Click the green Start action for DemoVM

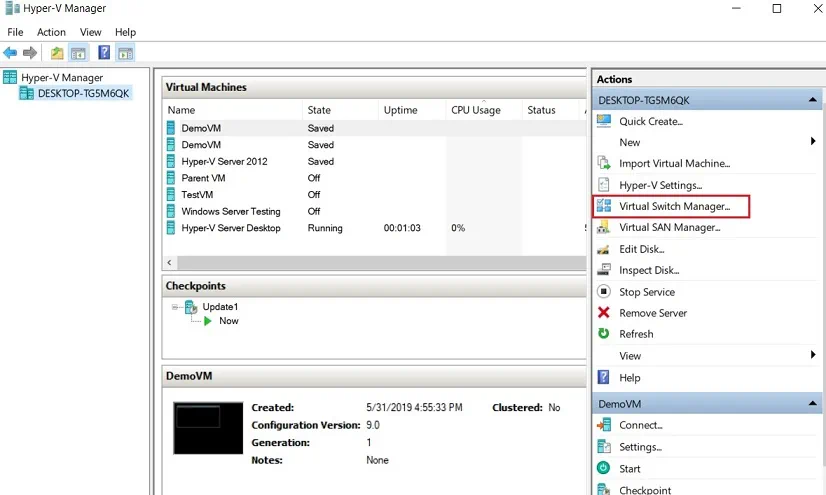pos(629,468)
